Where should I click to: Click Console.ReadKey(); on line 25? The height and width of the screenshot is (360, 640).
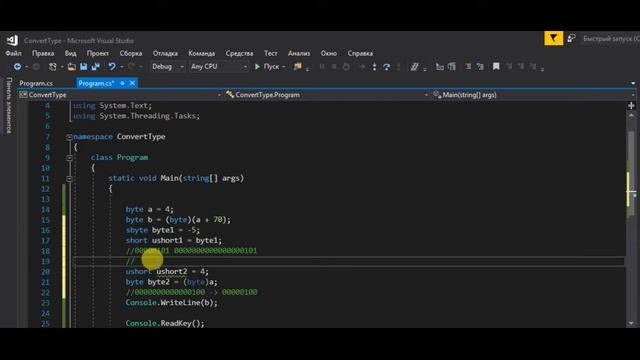coord(165,323)
